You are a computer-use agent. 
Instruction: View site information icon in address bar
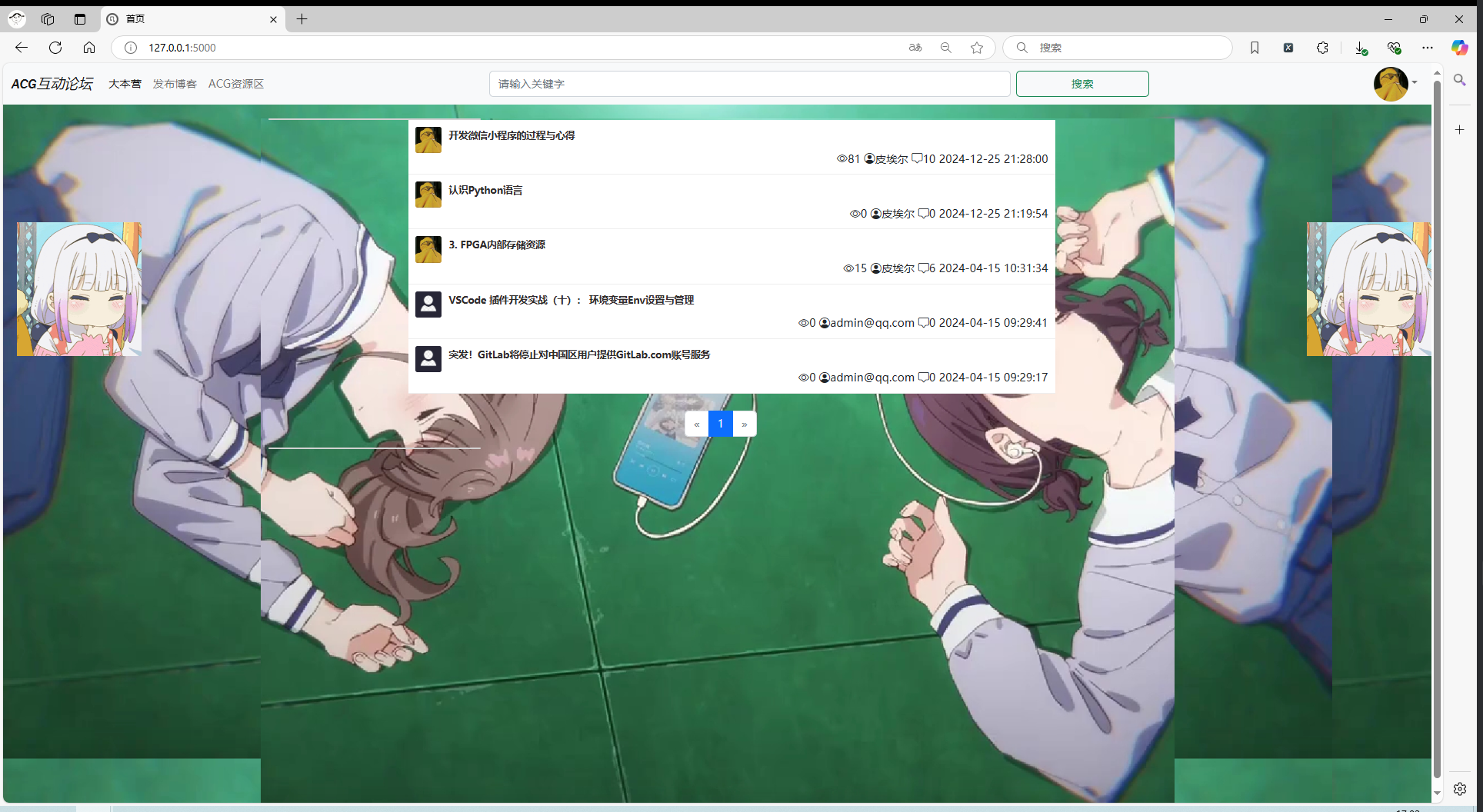pos(131,48)
